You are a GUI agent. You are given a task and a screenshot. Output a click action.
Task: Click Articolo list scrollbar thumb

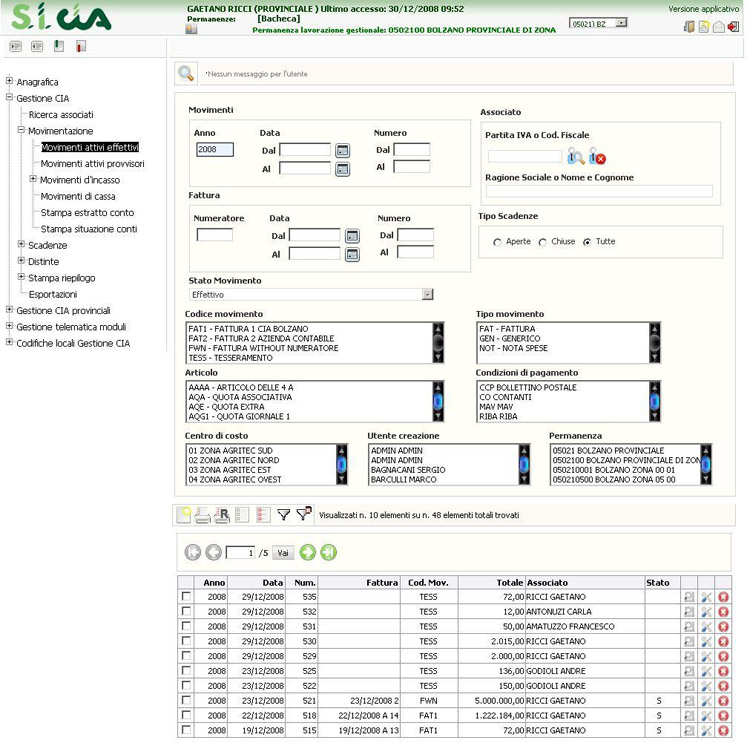pyautogui.click(x=438, y=401)
